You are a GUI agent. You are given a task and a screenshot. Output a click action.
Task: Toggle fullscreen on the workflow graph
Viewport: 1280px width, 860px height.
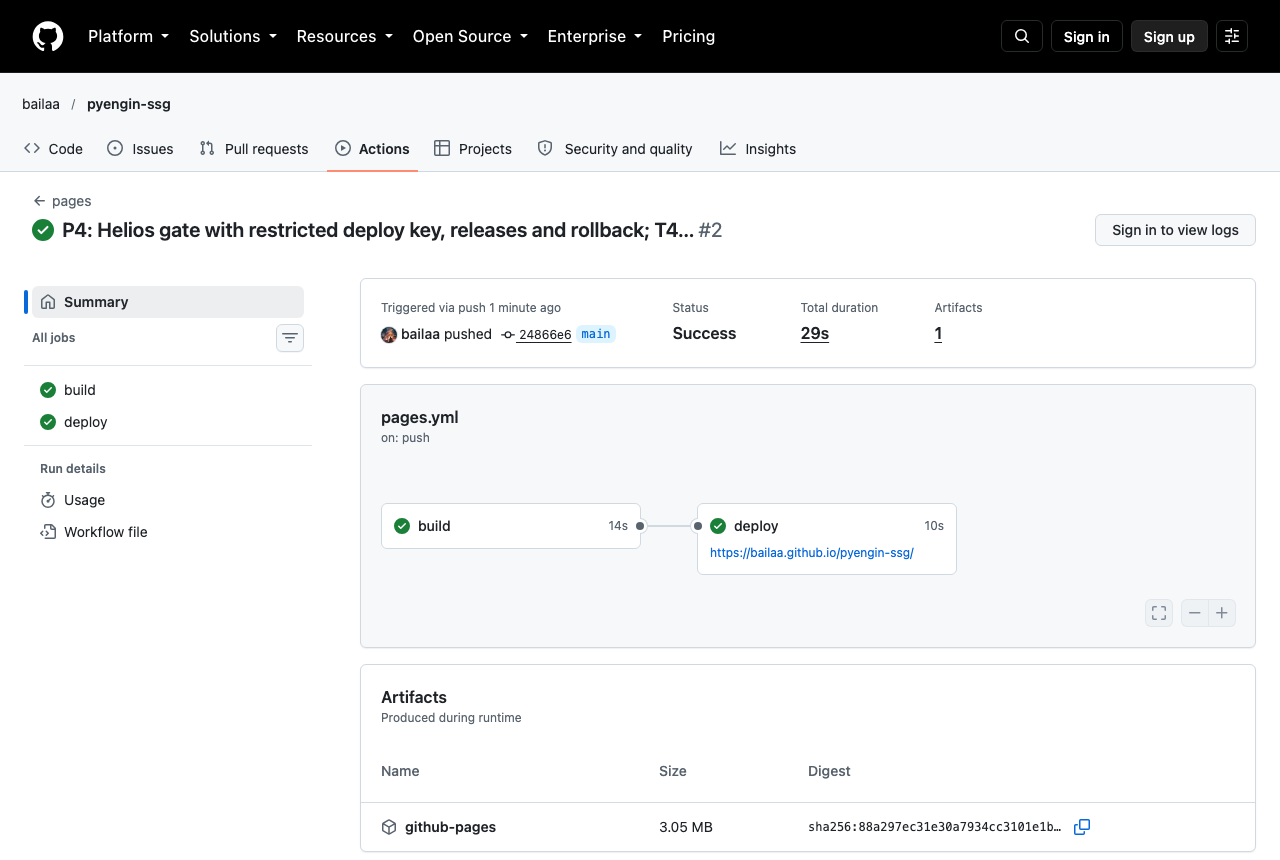tap(1159, 613)
